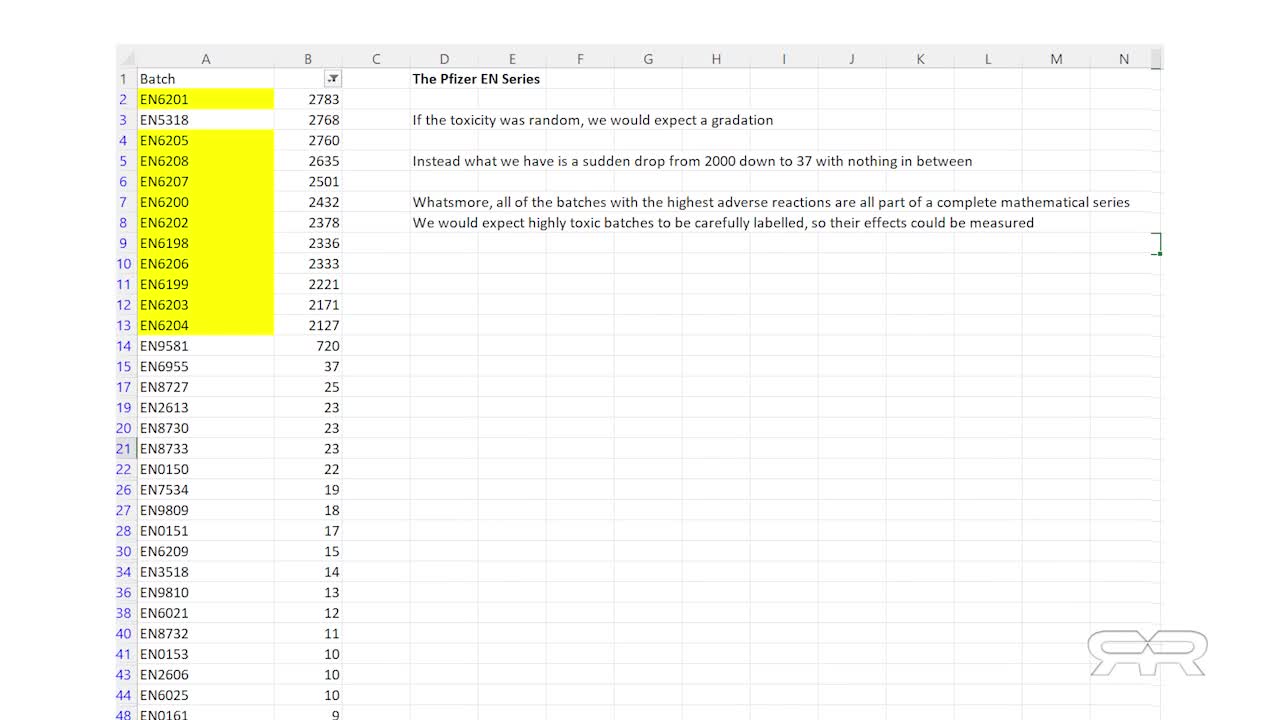Select cell EN8727
Image resolution: width=1280 pixels, height=720 pixels.
205,387
